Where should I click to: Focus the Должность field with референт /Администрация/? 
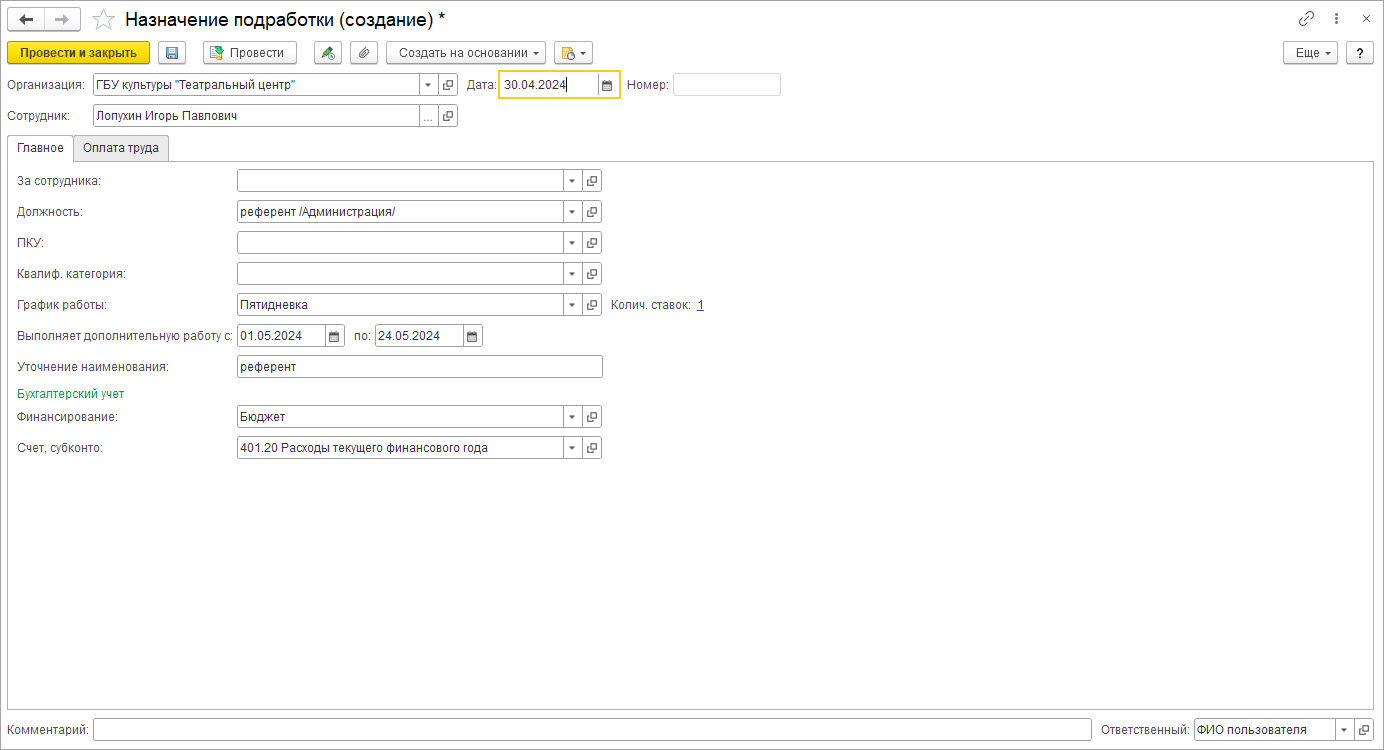400,212
